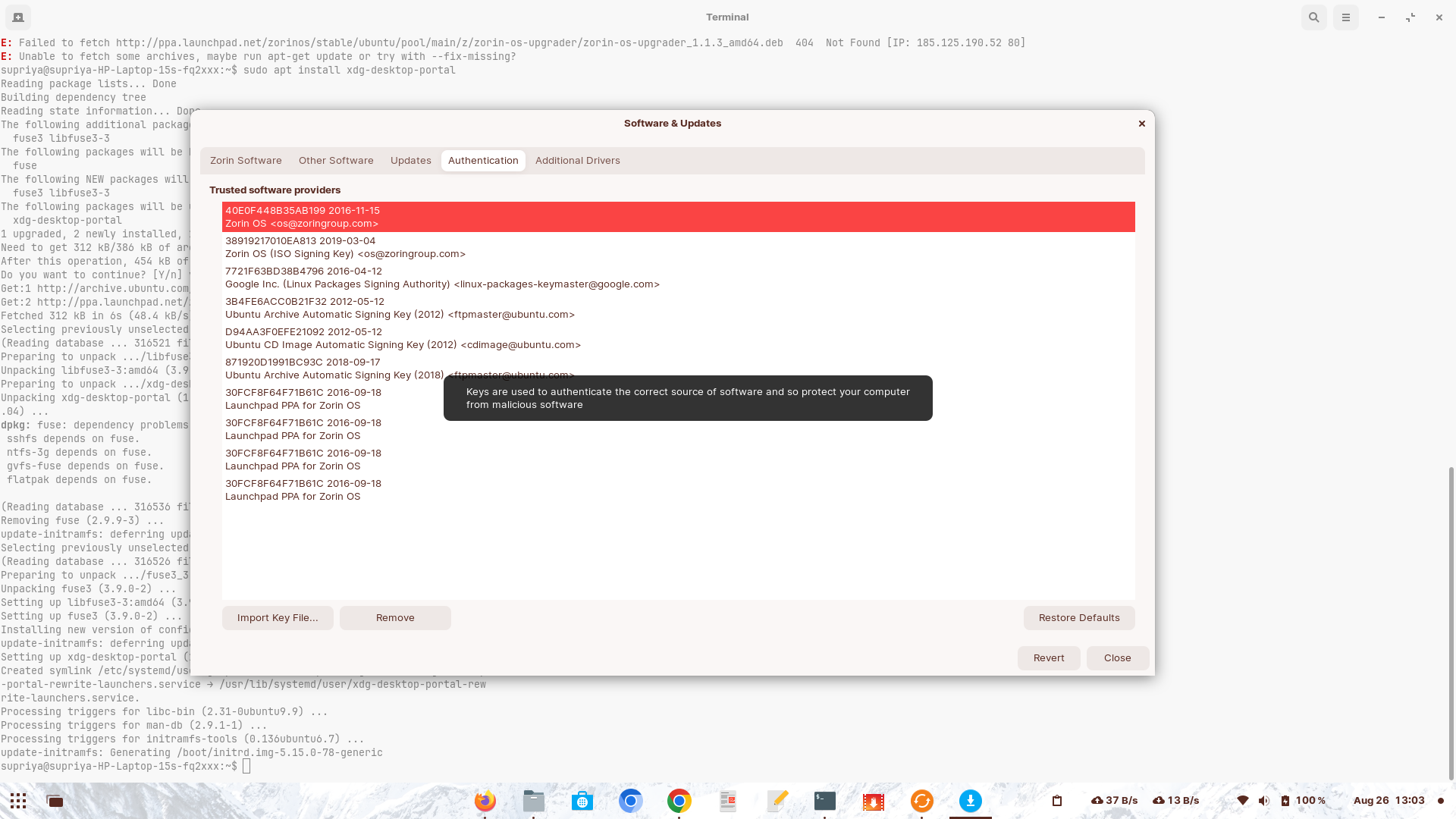
Task: Open the app grid launcher
Action: click(x=18, y=801)
